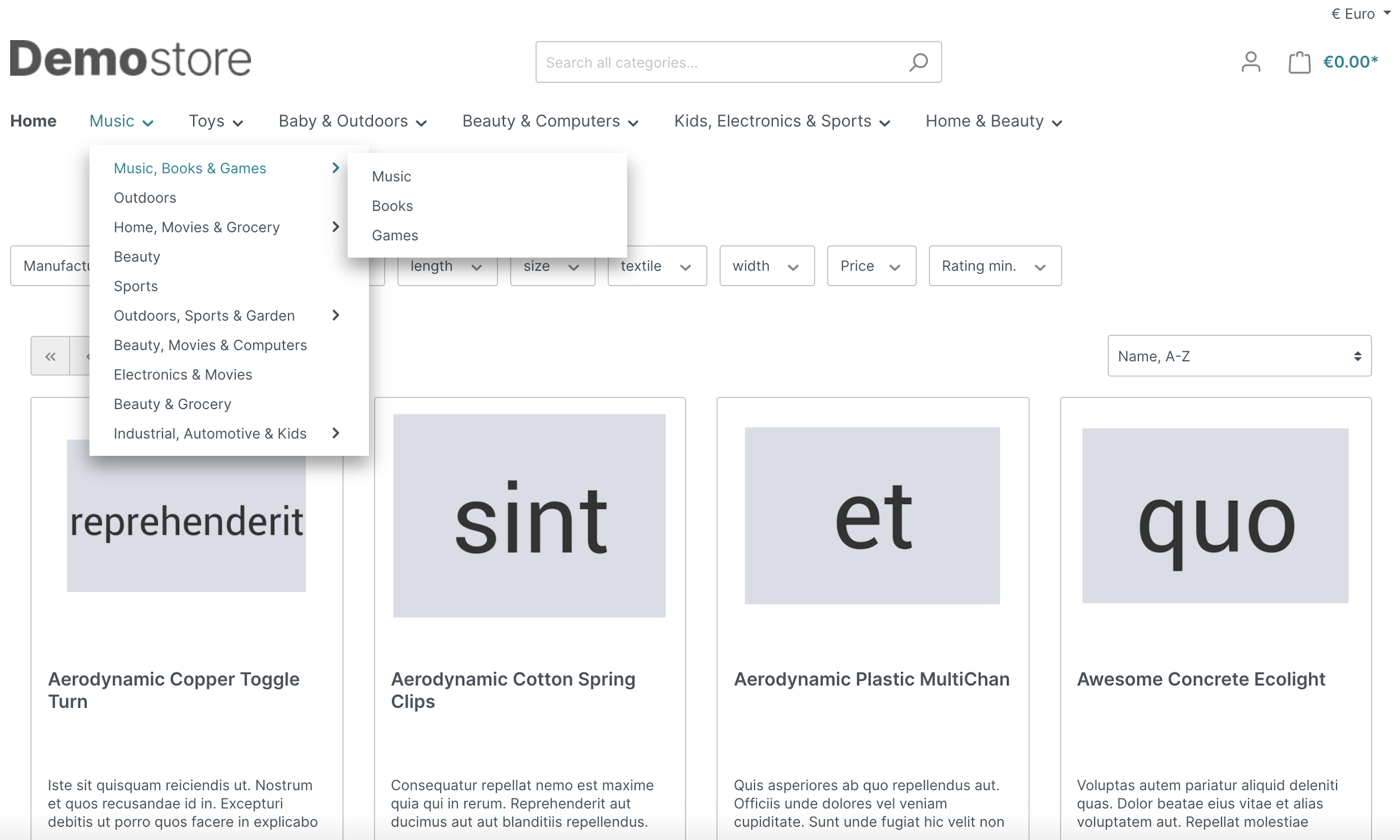1400x840 pixels.
Task: Open the Music submenu item
Action: coord(391,176)
